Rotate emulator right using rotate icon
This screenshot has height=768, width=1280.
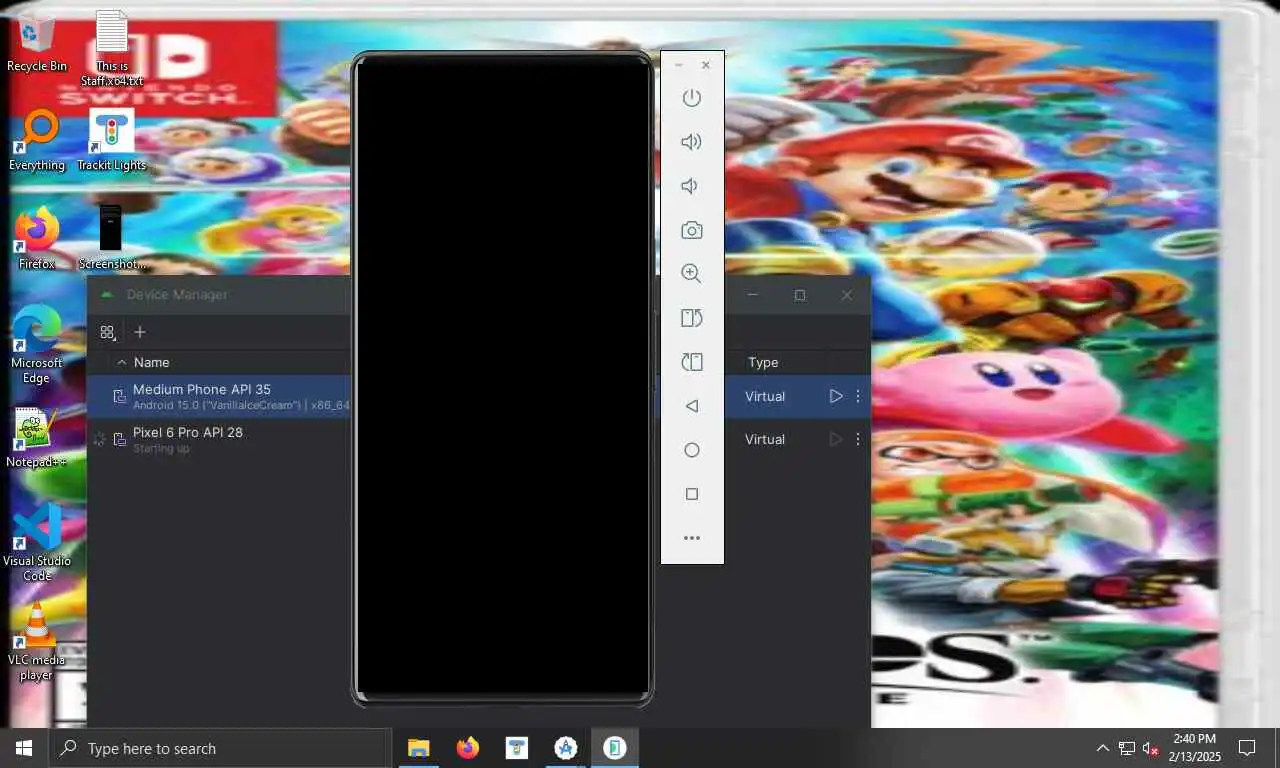[x=691, y=362]
